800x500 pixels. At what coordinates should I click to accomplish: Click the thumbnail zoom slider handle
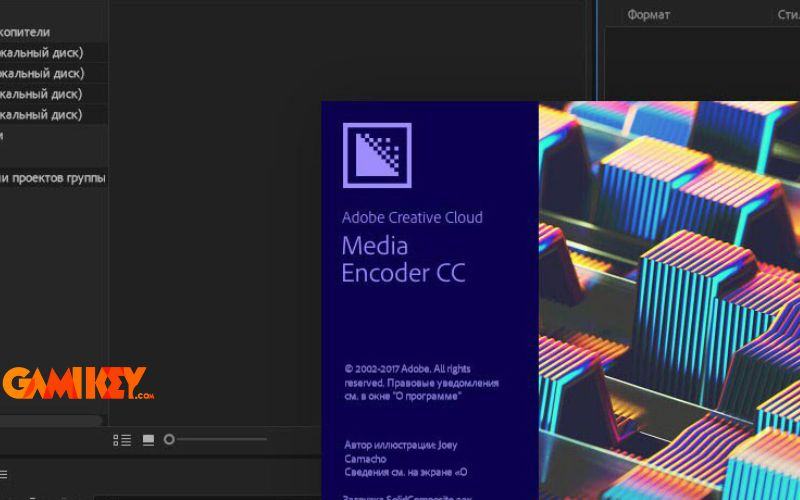click(x=169, y=439)
